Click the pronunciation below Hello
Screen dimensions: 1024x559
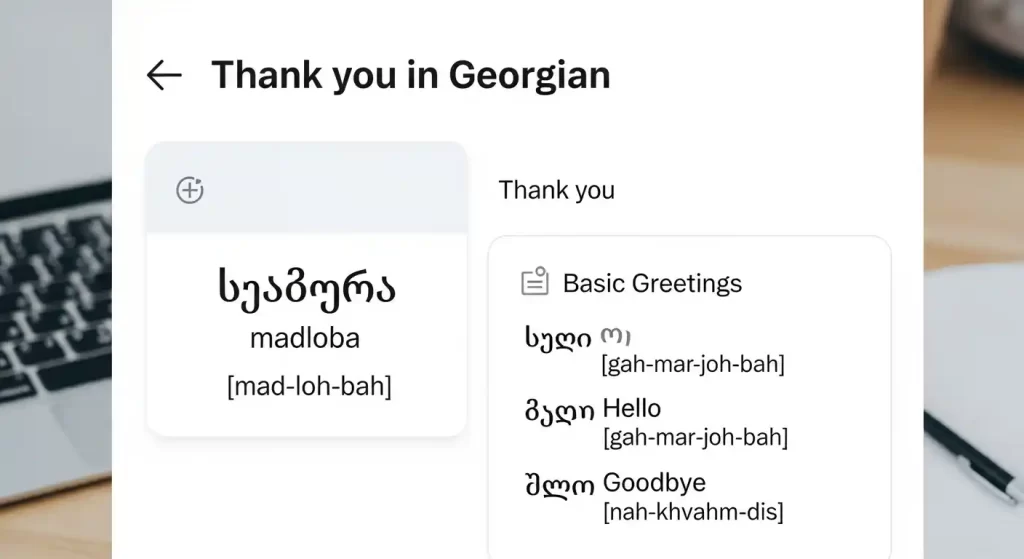click(694, 437)
